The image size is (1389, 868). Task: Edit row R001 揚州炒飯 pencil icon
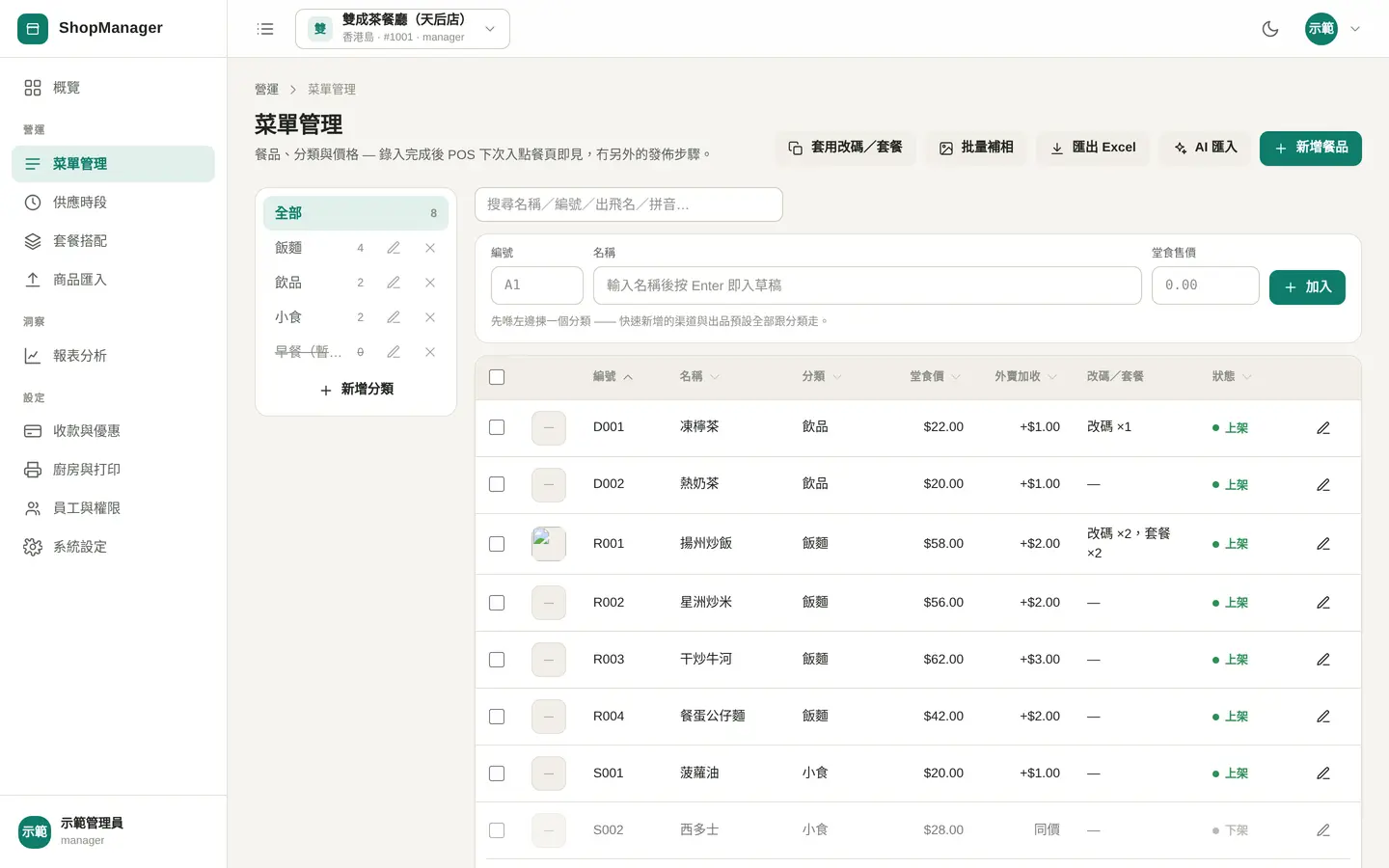coord(1323,544)
